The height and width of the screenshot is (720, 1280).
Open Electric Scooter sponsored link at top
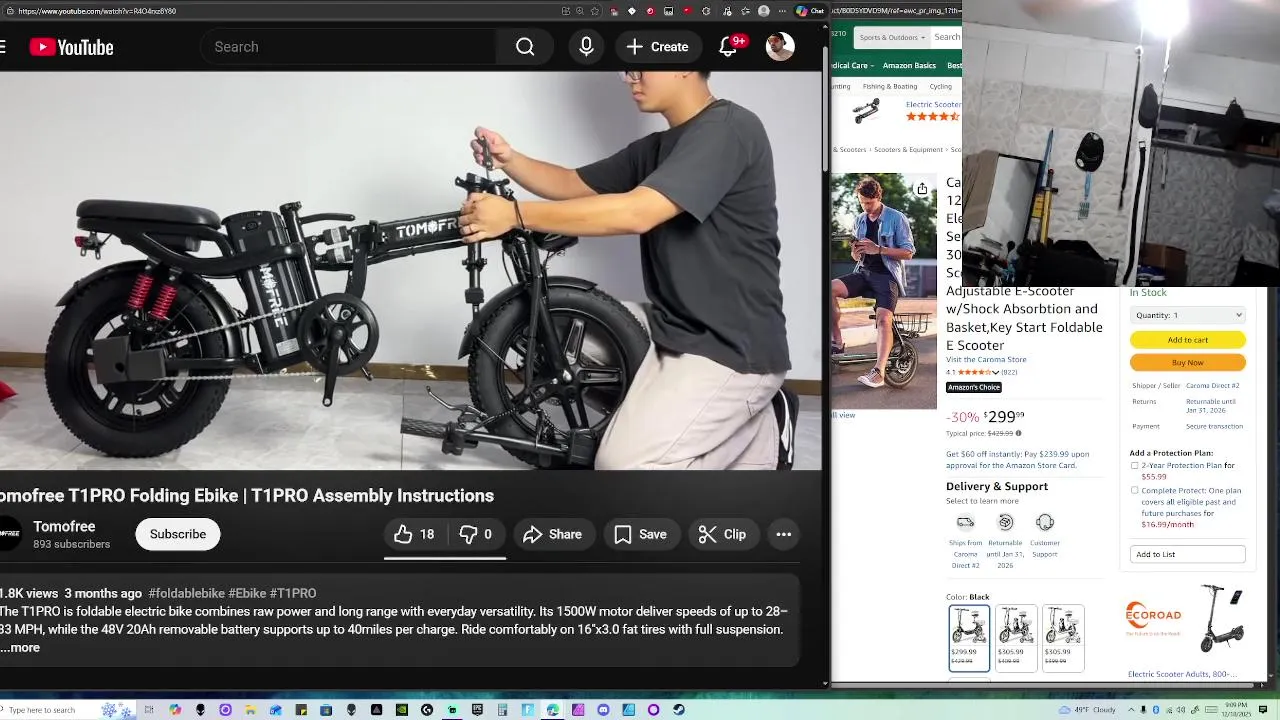click(x=932, y=104)
